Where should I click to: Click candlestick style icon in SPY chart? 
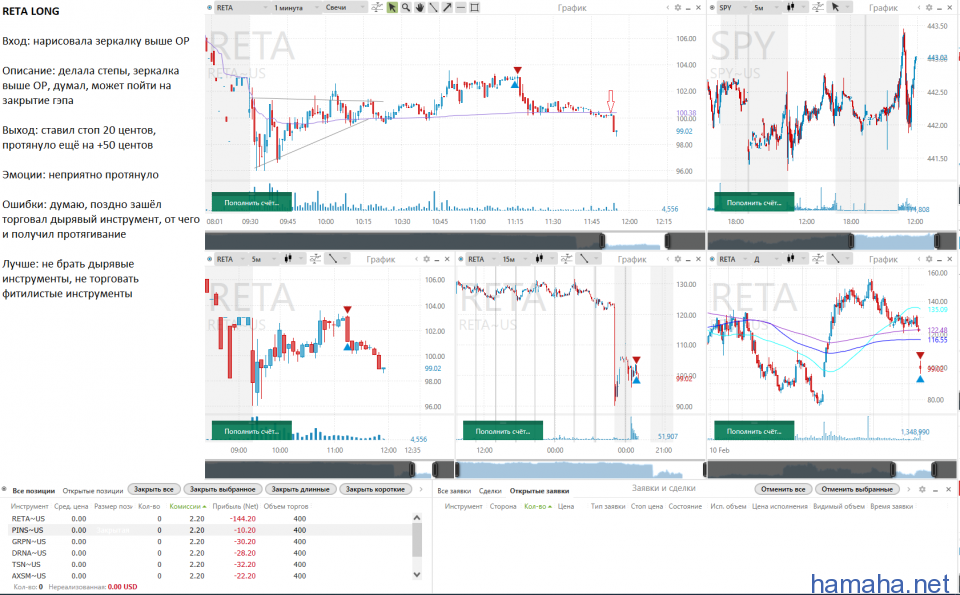(x=790, y=7)
